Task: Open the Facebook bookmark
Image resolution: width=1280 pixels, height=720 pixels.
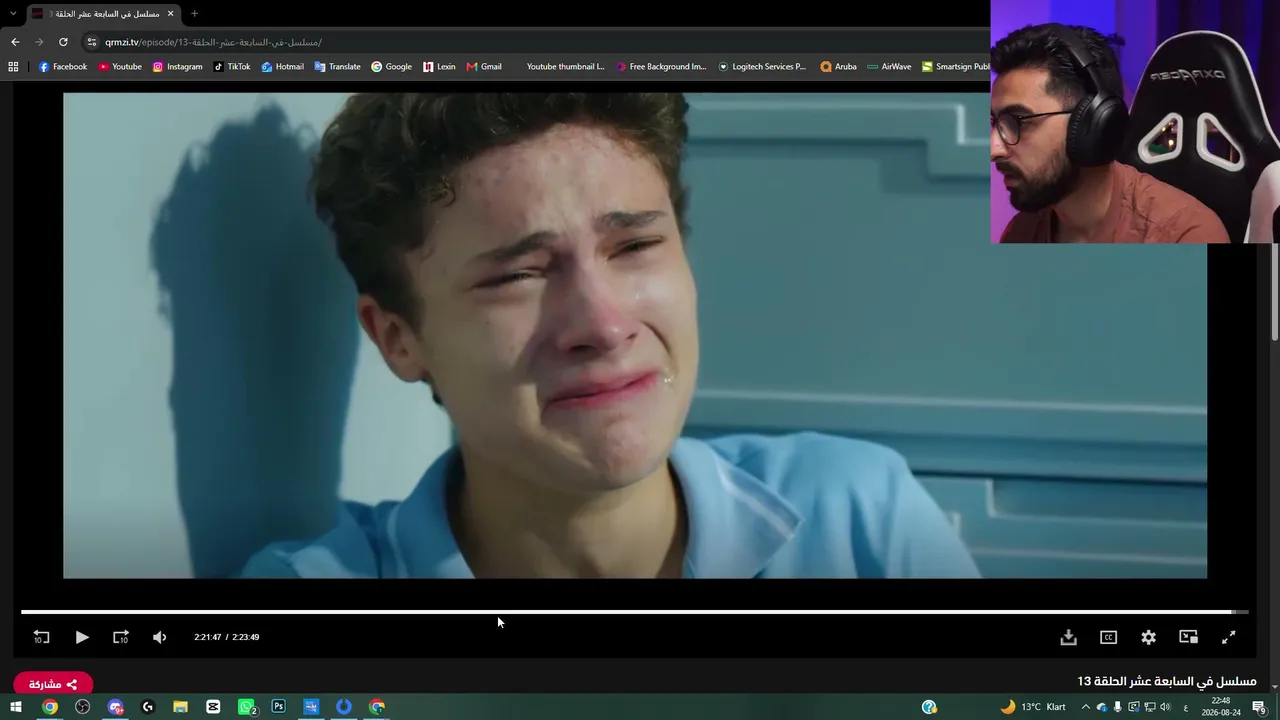Action: [x=63, y=67]
